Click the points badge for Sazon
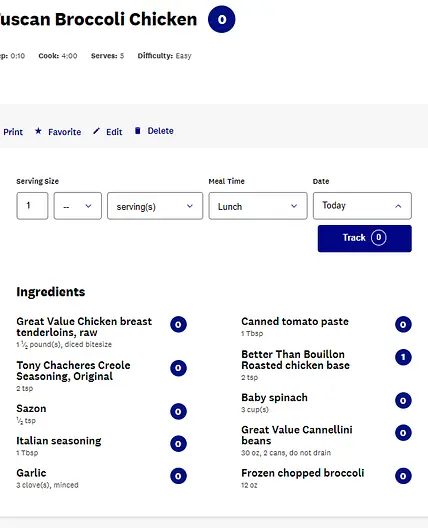This screenshot has height=528, width=428. [x=178, y=411]
